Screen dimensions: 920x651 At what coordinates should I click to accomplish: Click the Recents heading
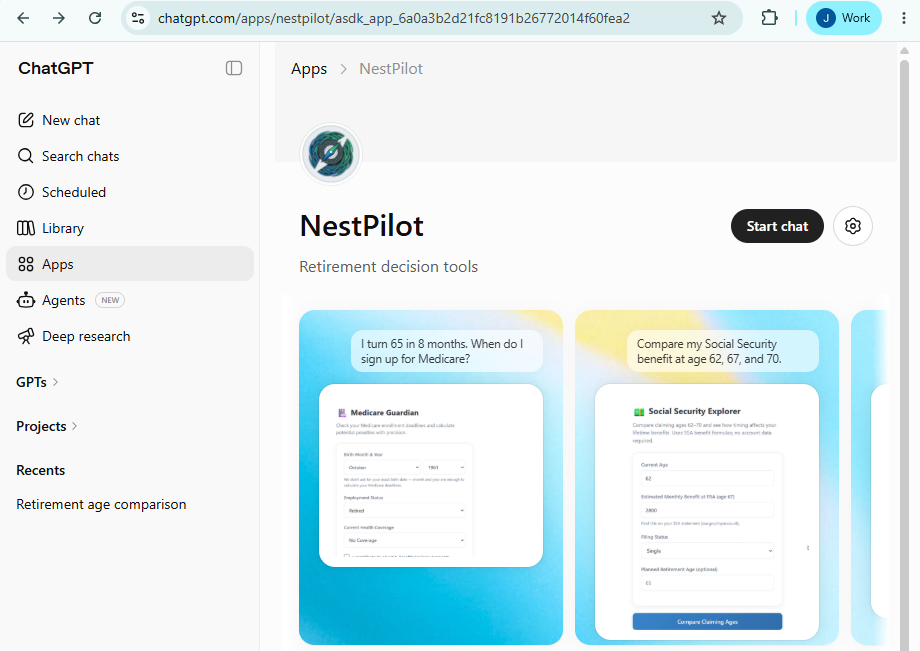point(40,470)
